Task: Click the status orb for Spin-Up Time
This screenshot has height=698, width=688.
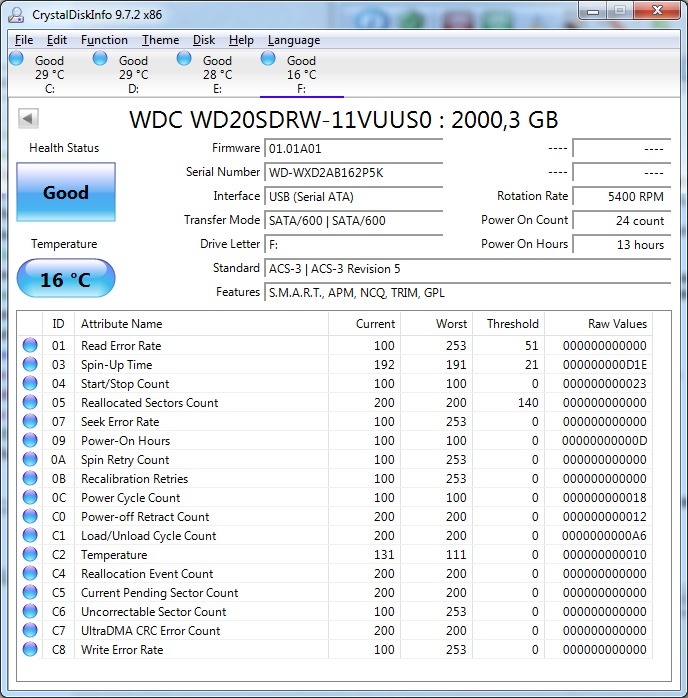Action: click(30, 364)
